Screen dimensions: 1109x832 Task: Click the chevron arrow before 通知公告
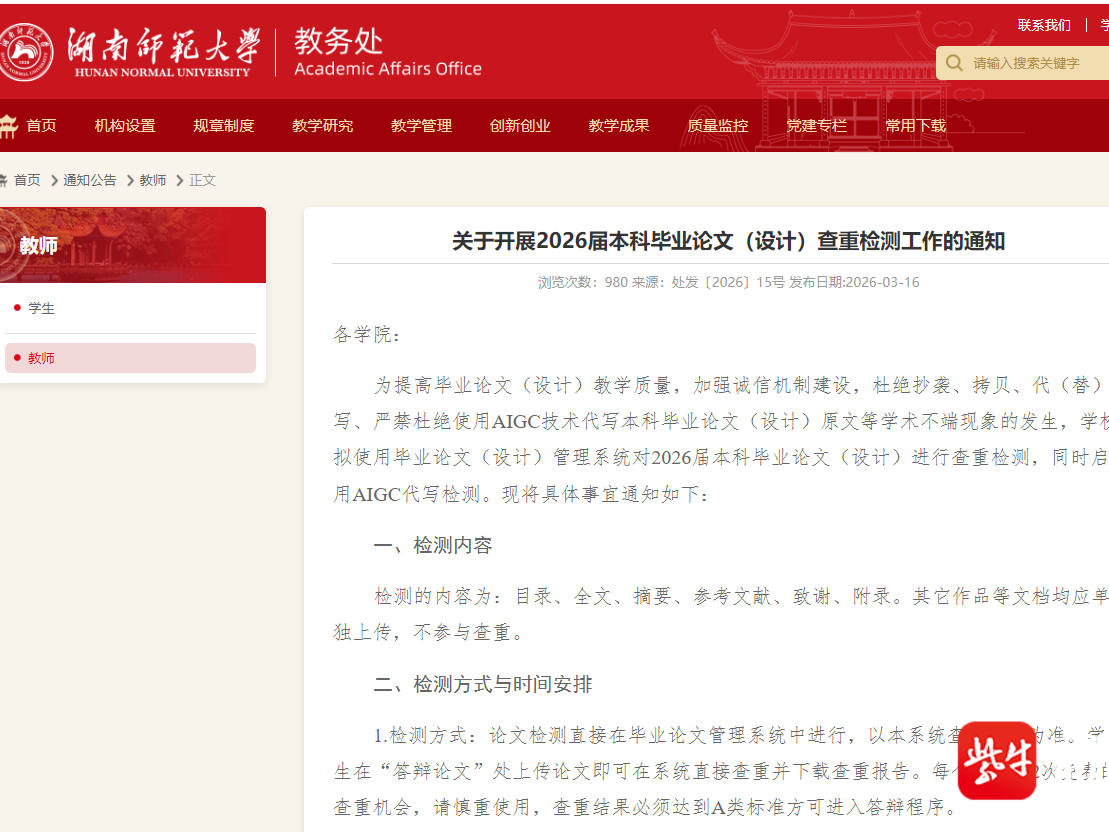[54, 181]
